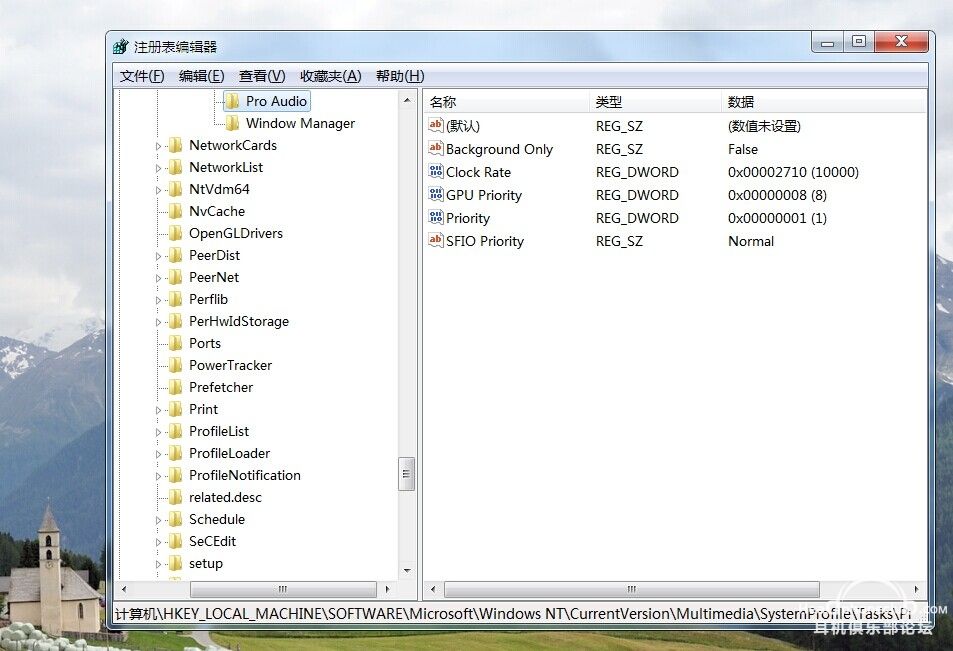This screenshot has width=953, height=651.
Task: Click the Window Manager folder icon
Action: click(x=232, y=123)
